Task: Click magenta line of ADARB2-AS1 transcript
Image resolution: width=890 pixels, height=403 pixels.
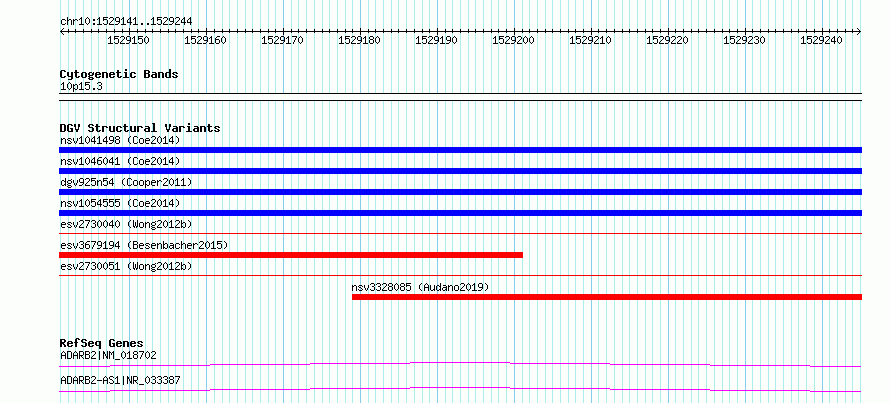Action: pyautogui.click(x=460, y=389)
